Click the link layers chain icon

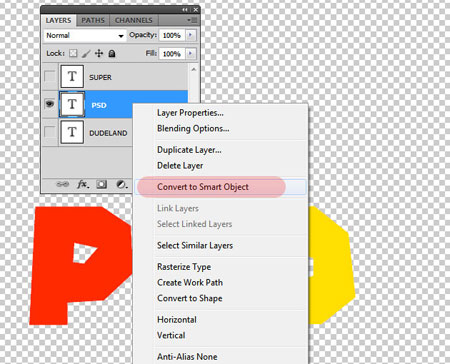(x=62, y=184)
